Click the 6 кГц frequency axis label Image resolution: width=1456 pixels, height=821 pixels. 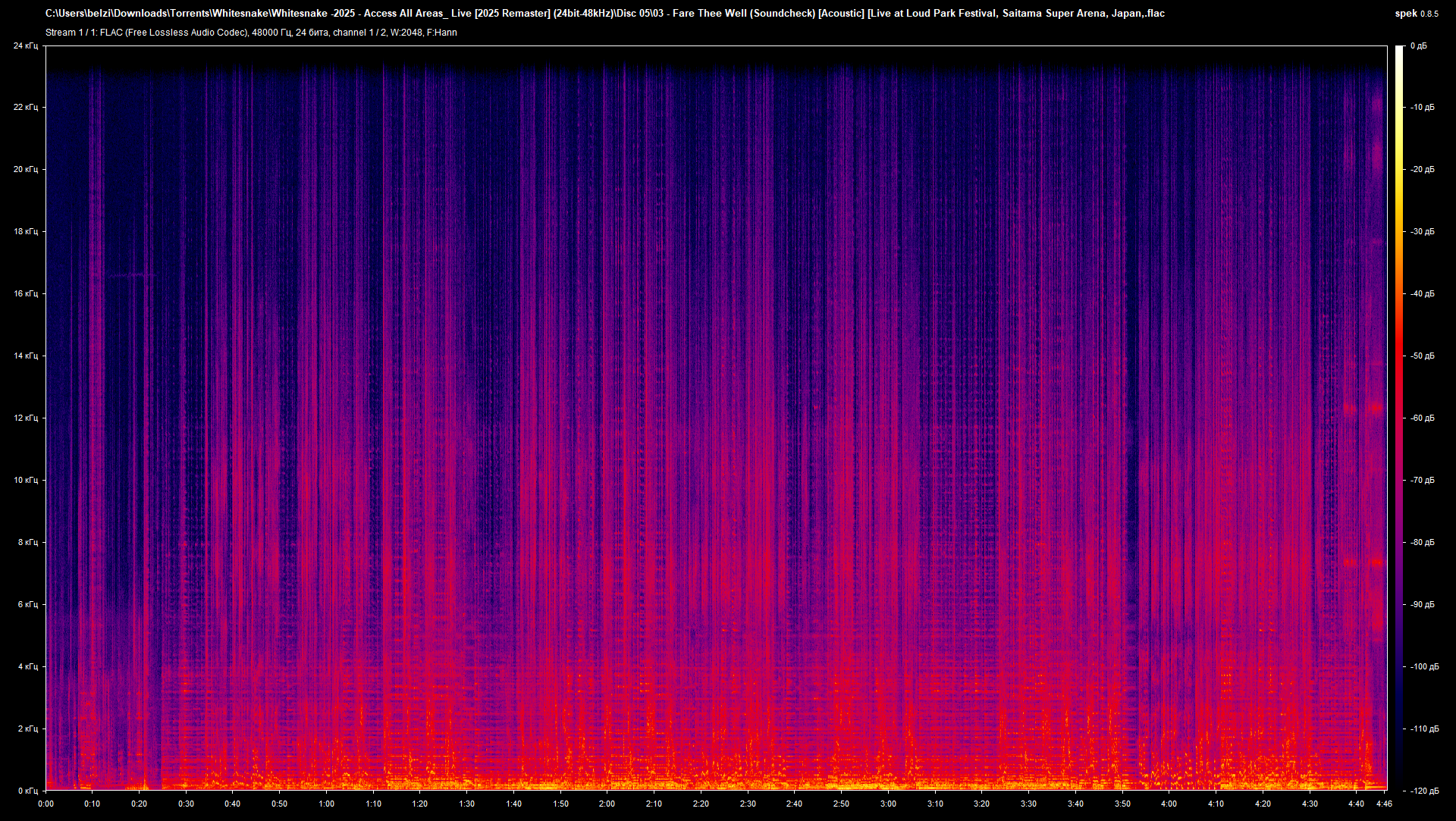click(x=27, y=604)
